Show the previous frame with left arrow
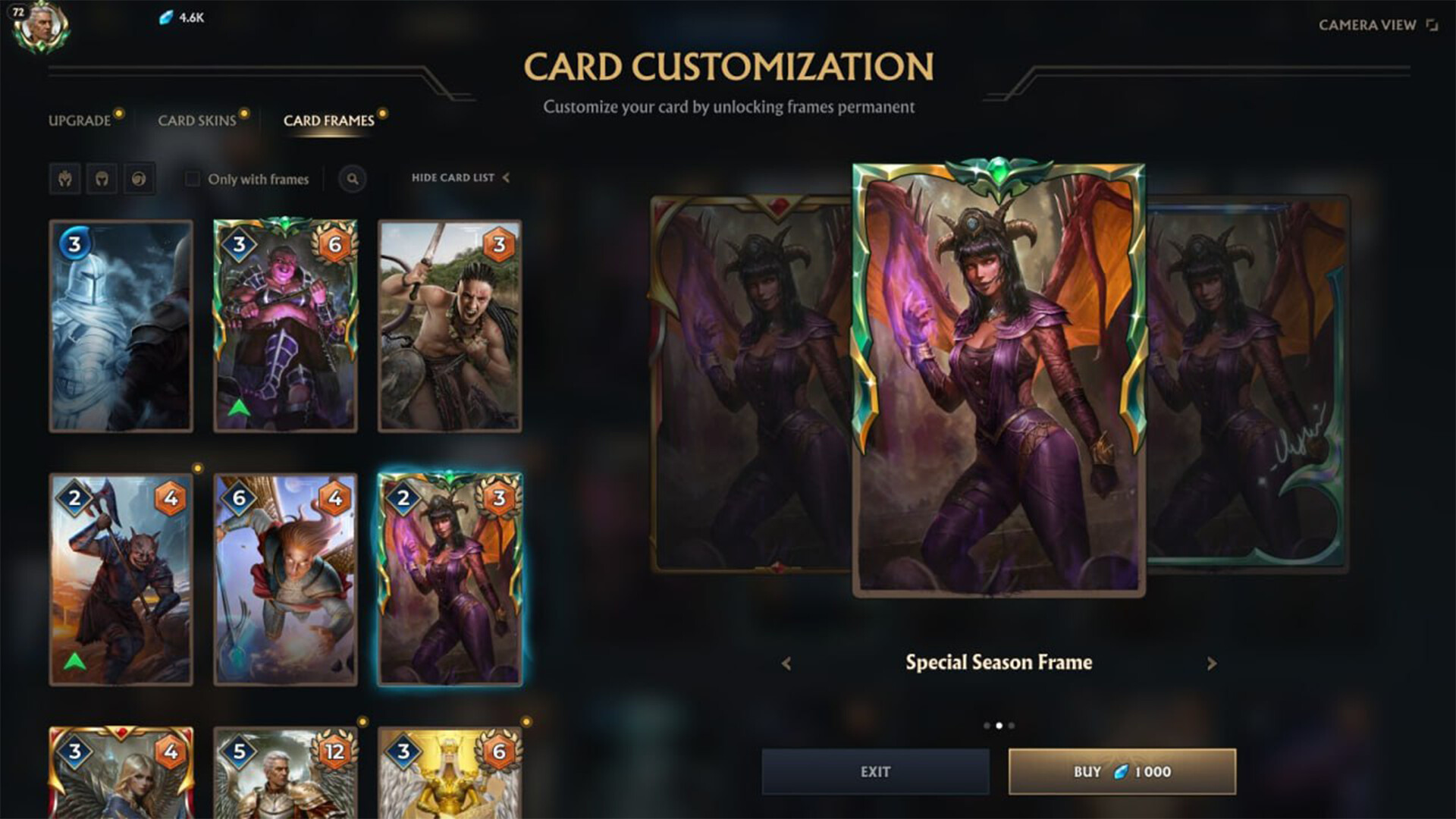The height and width of the screenshot is (819, 1456). (x=786, y=664)
